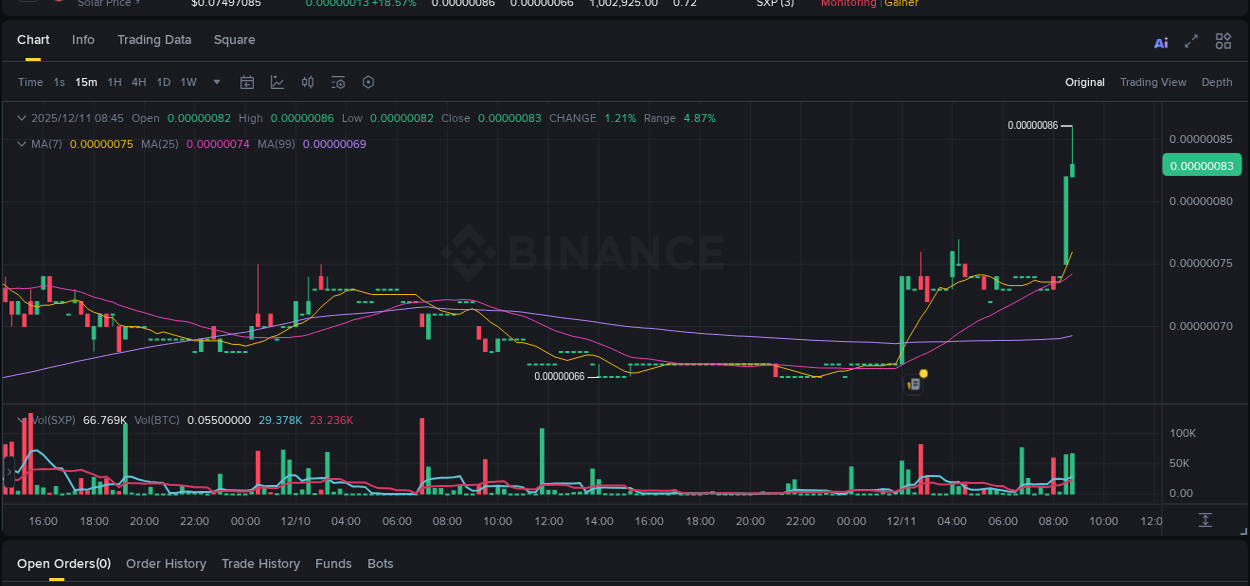The width and height of the screenshot is (1250, 586).
Task: Select the 1D timeframe
Action: (x=163, y=82)
